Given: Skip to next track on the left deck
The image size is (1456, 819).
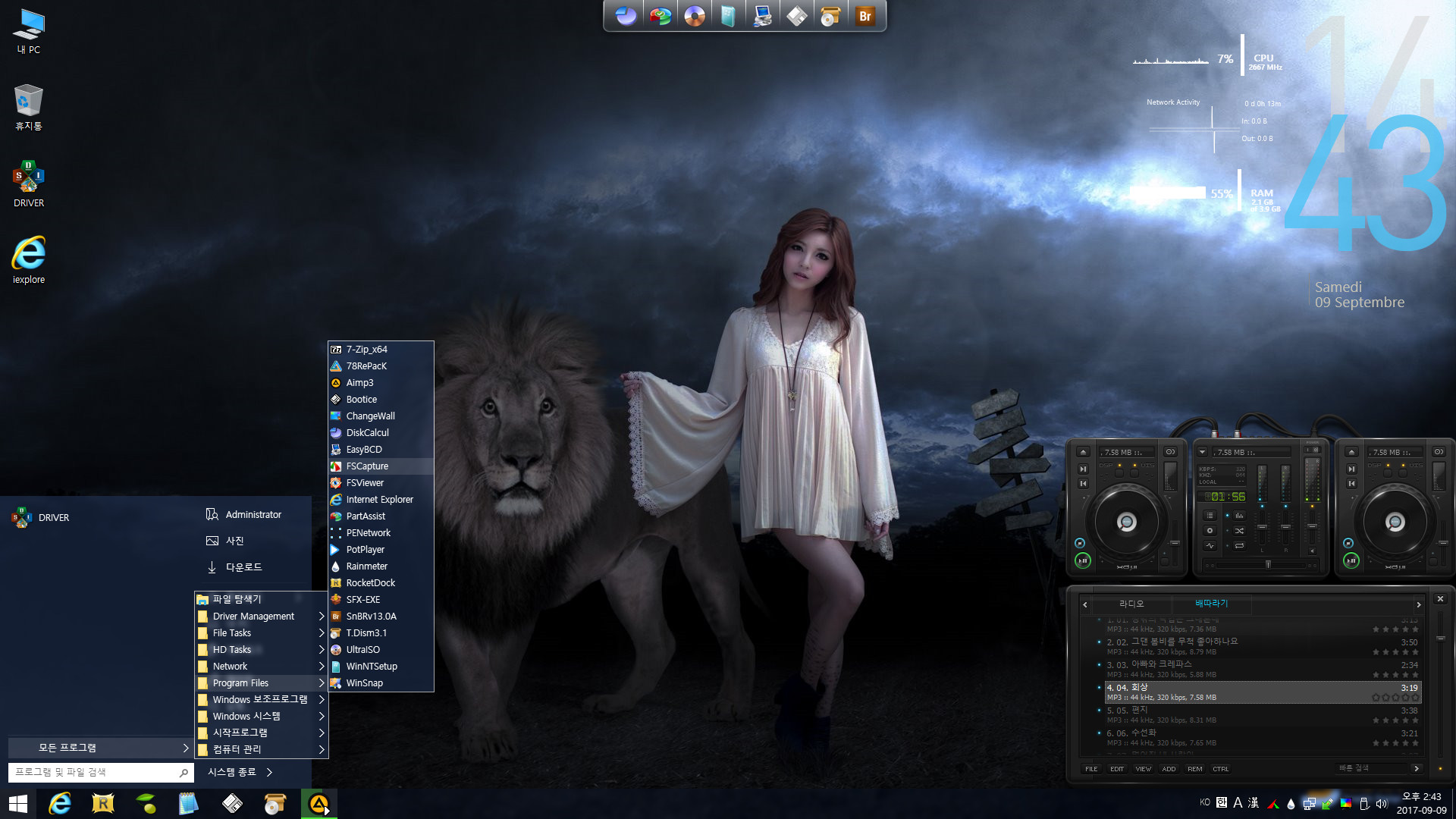Looking at the screenshot, I should point(1084,469).
